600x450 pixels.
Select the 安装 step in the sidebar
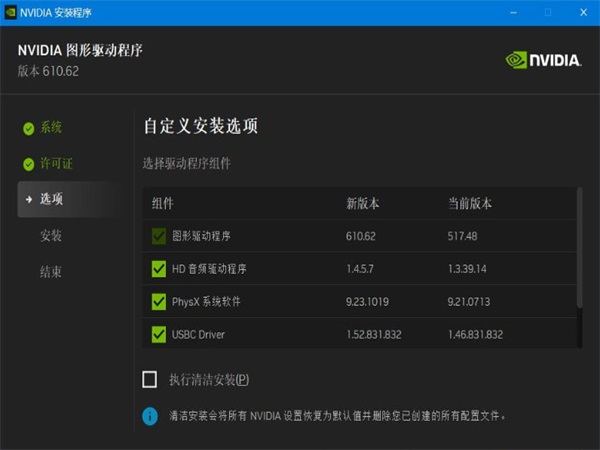point(51,235)
